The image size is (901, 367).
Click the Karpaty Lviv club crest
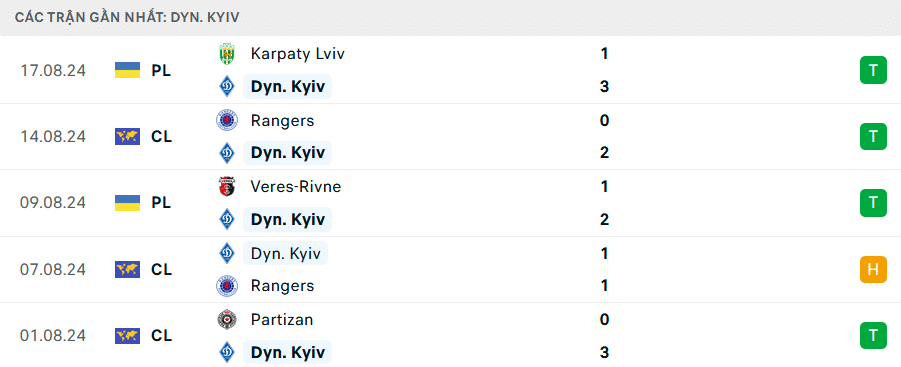pyautogui.click(x=227, y=54)
